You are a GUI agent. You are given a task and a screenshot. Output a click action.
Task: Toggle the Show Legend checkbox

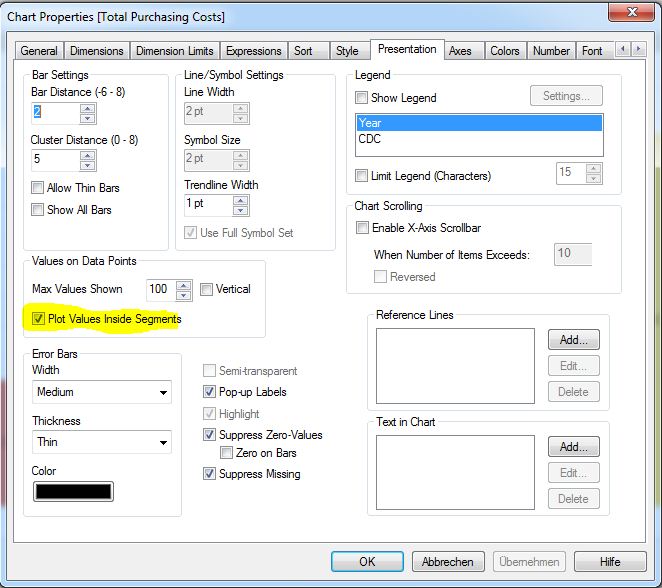pyautogui.click(x=361, y=98)
